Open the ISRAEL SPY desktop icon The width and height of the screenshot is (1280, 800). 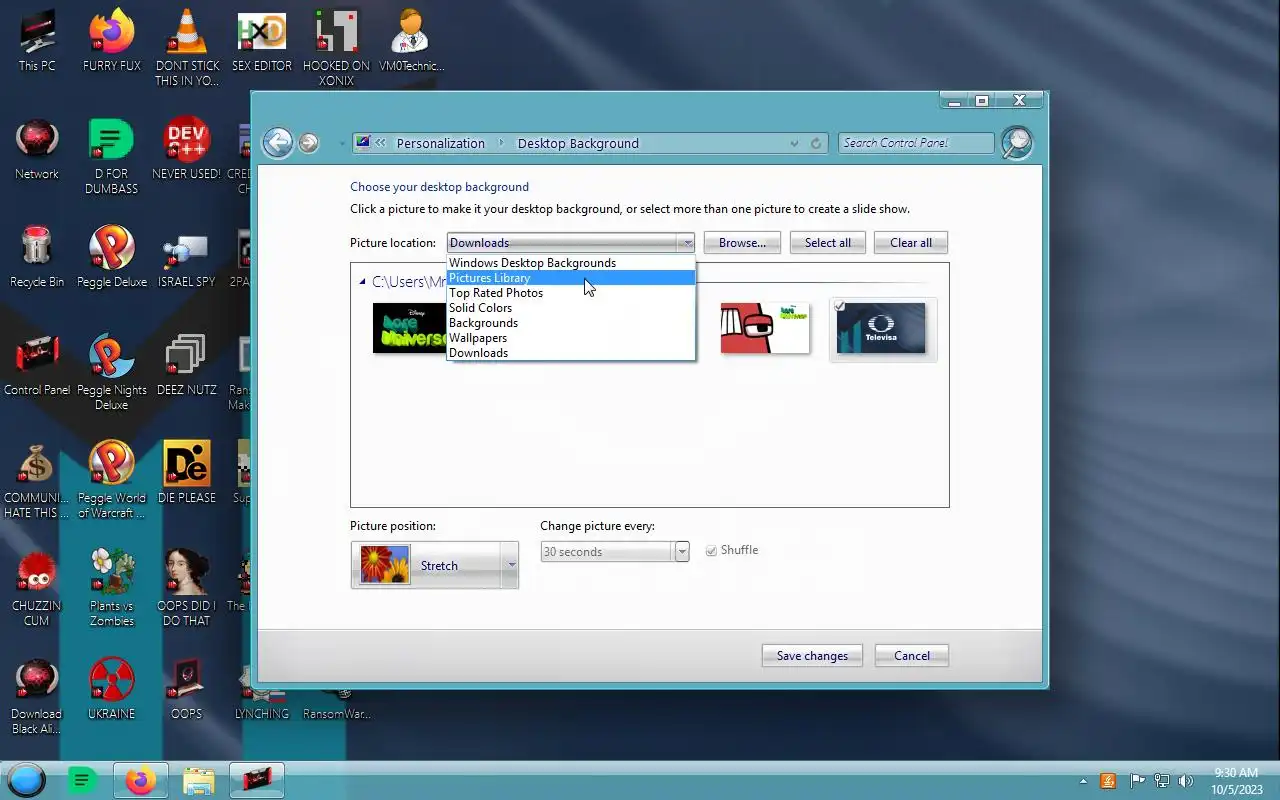[x=187, y=257]
